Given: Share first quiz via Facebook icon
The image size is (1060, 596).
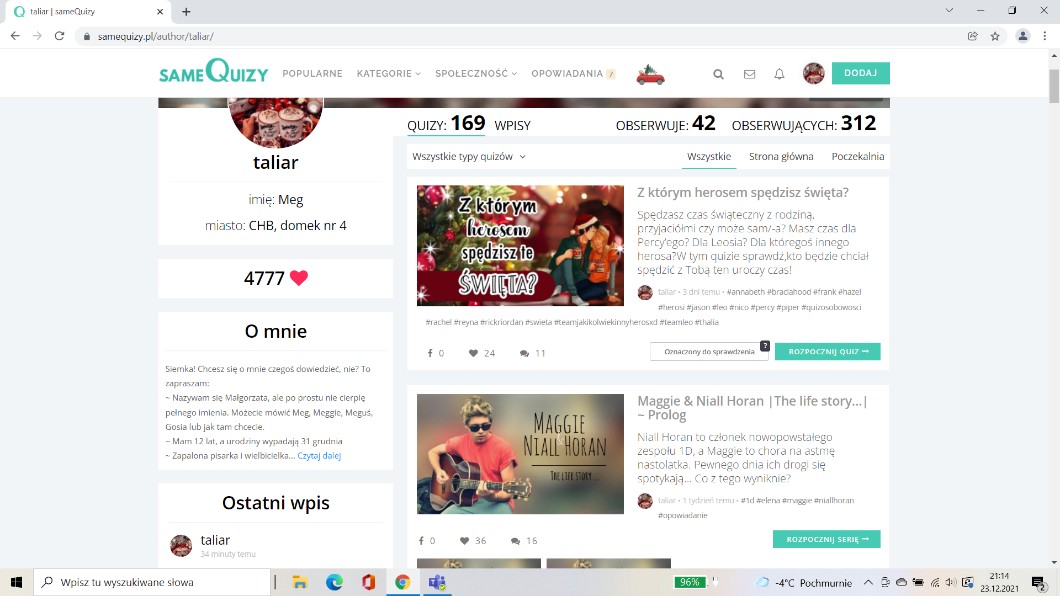Looking at the screenshot, I should click(430, 353).
